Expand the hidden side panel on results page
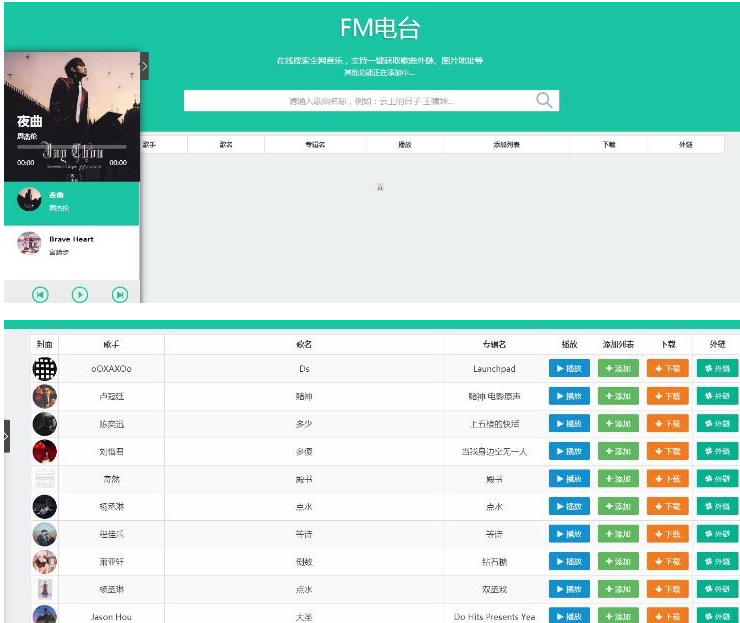This screenshot has width=740, height=623. point(6,436)
